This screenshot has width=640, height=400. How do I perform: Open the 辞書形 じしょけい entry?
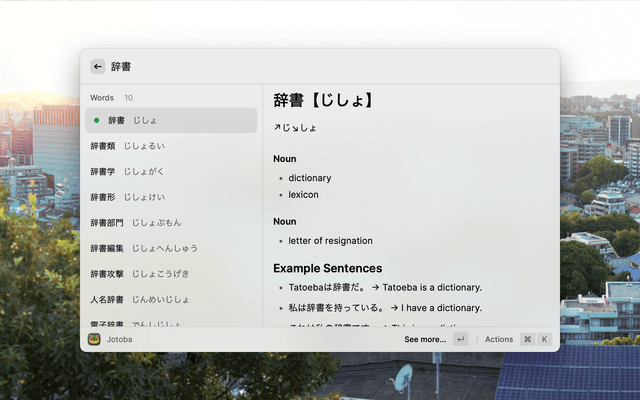pyautogui.click(x=170, y=197)
